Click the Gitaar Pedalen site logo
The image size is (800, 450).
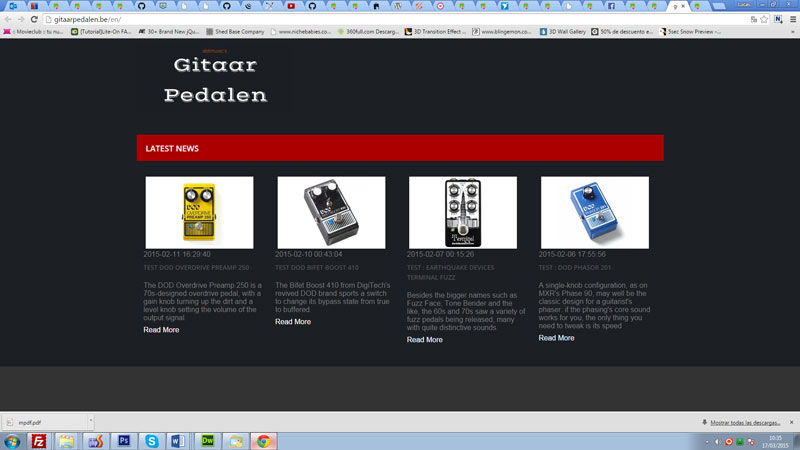215,79
